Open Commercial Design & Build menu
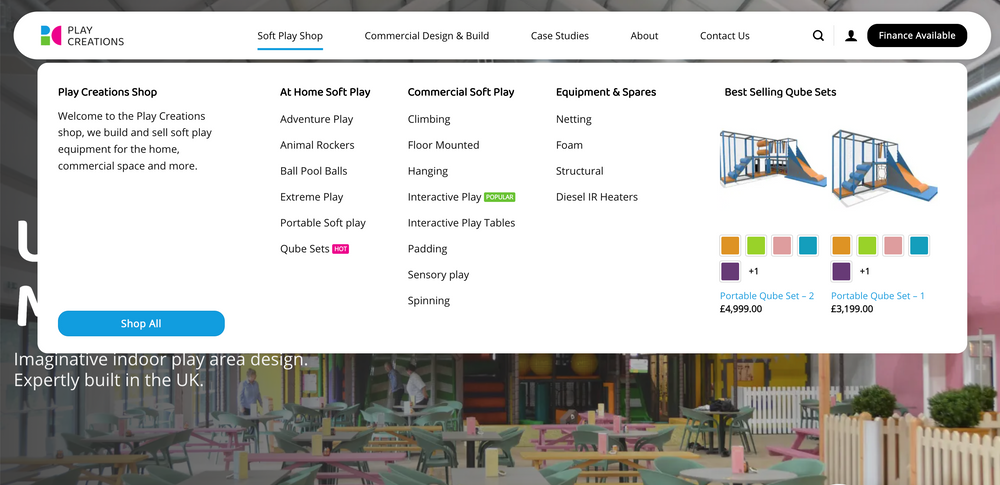 427,36
